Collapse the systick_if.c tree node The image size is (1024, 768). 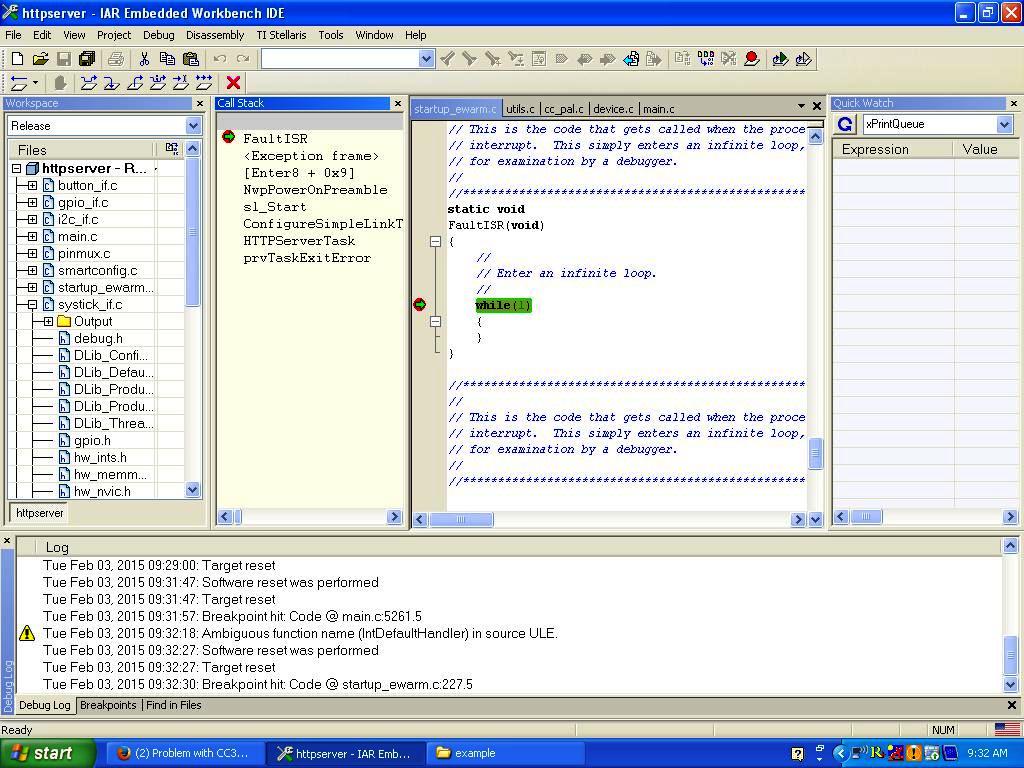point(32,304)
